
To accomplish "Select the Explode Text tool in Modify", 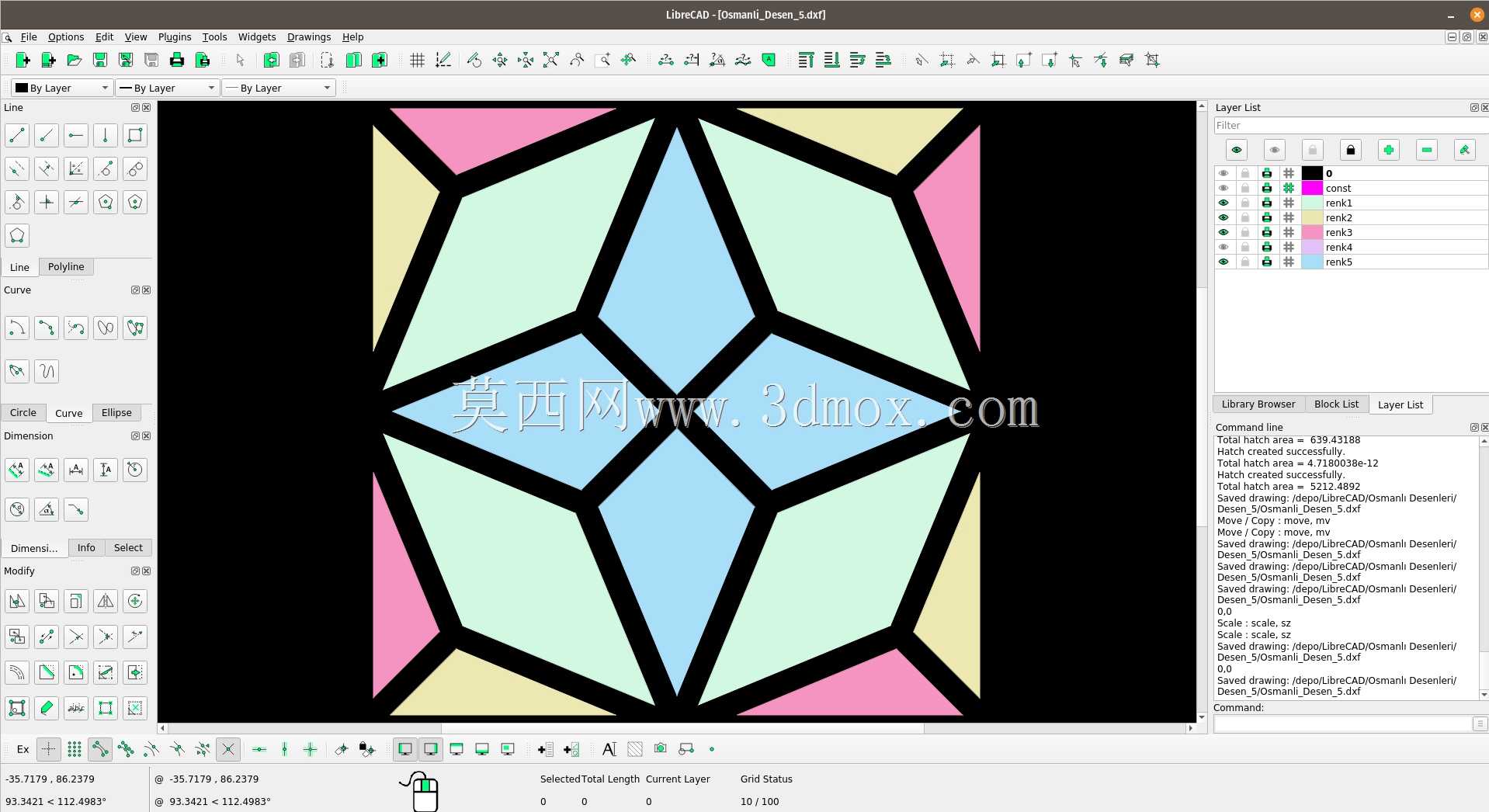I will coord(76,708).
